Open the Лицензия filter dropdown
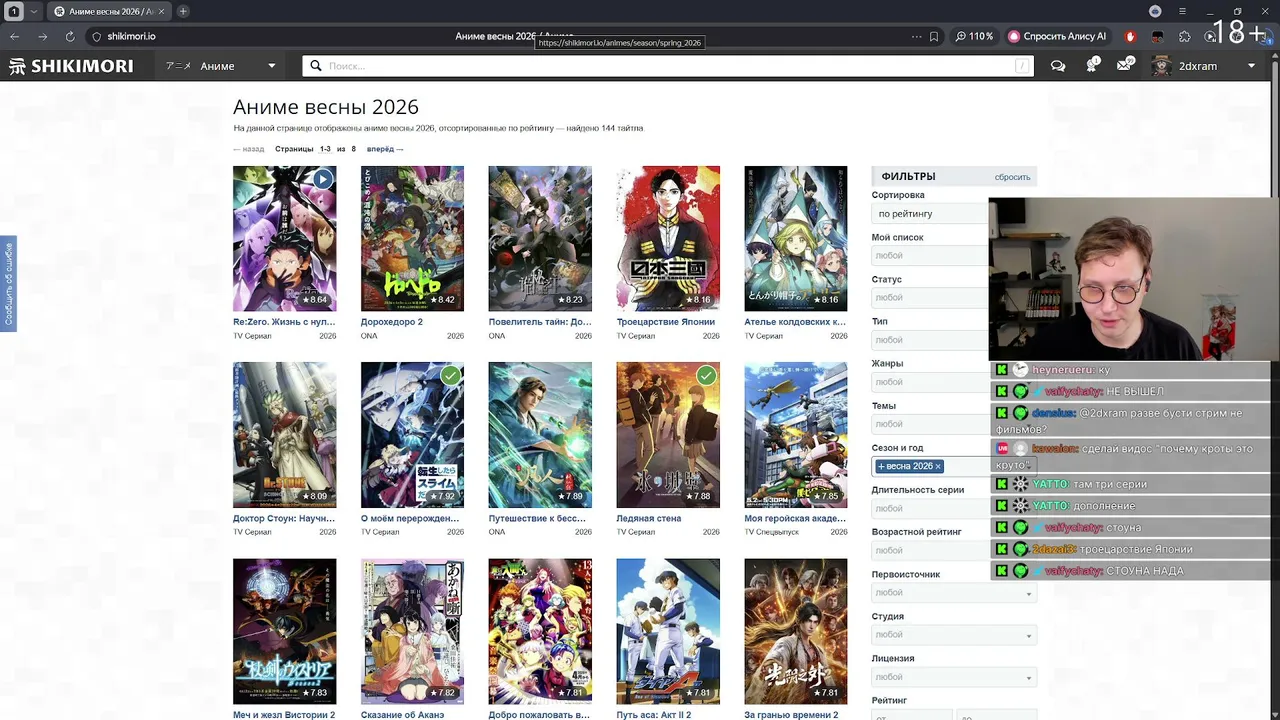The width and height of the screenshot is (1280, 720). click(x=954, y=677)
